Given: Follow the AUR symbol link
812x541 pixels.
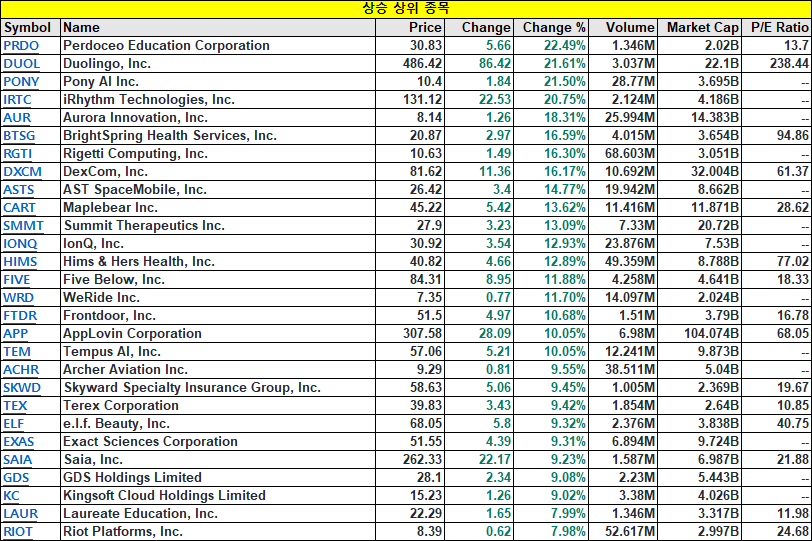Looking at the screenshot, I should coord(17,118).
